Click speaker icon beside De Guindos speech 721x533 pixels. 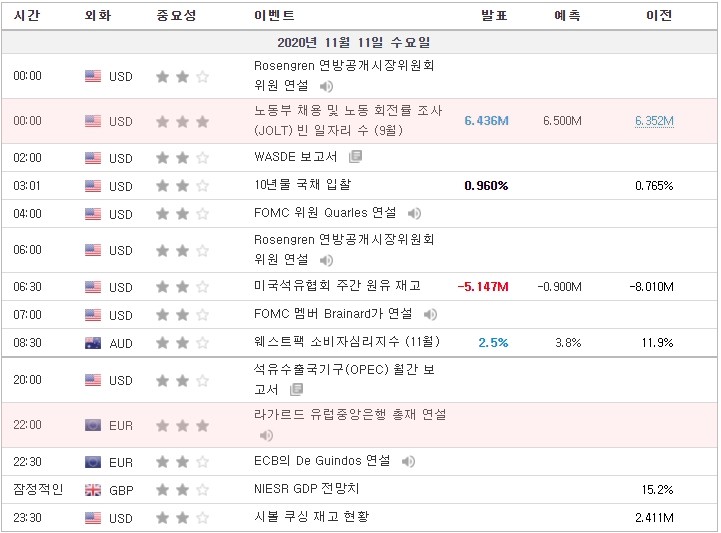408,461
